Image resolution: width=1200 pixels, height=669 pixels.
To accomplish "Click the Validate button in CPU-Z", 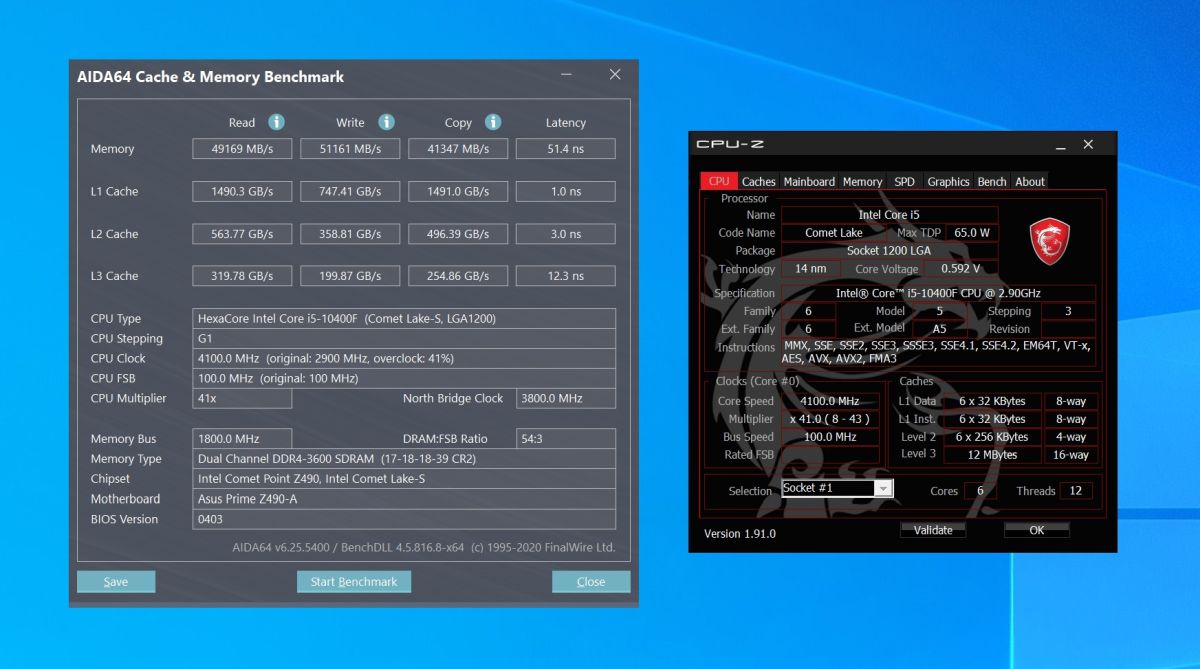I will point(933,530).
